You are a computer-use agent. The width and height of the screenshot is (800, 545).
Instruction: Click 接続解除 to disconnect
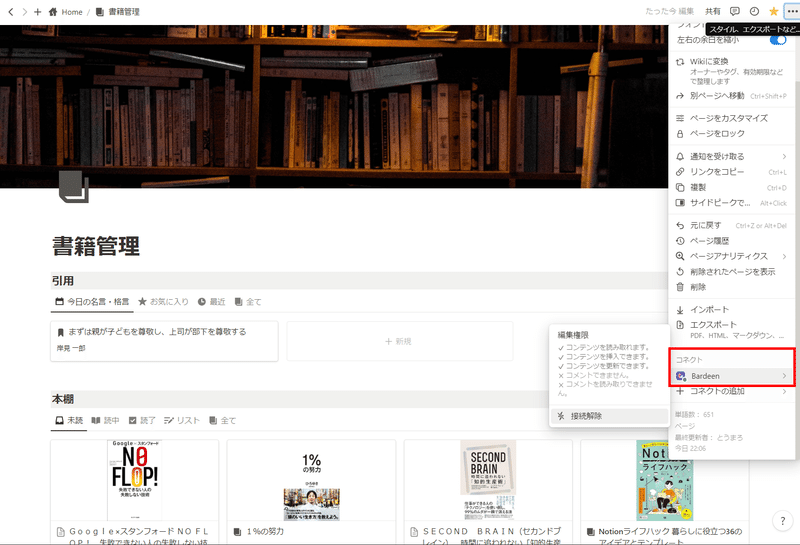(x=609, y=416)
